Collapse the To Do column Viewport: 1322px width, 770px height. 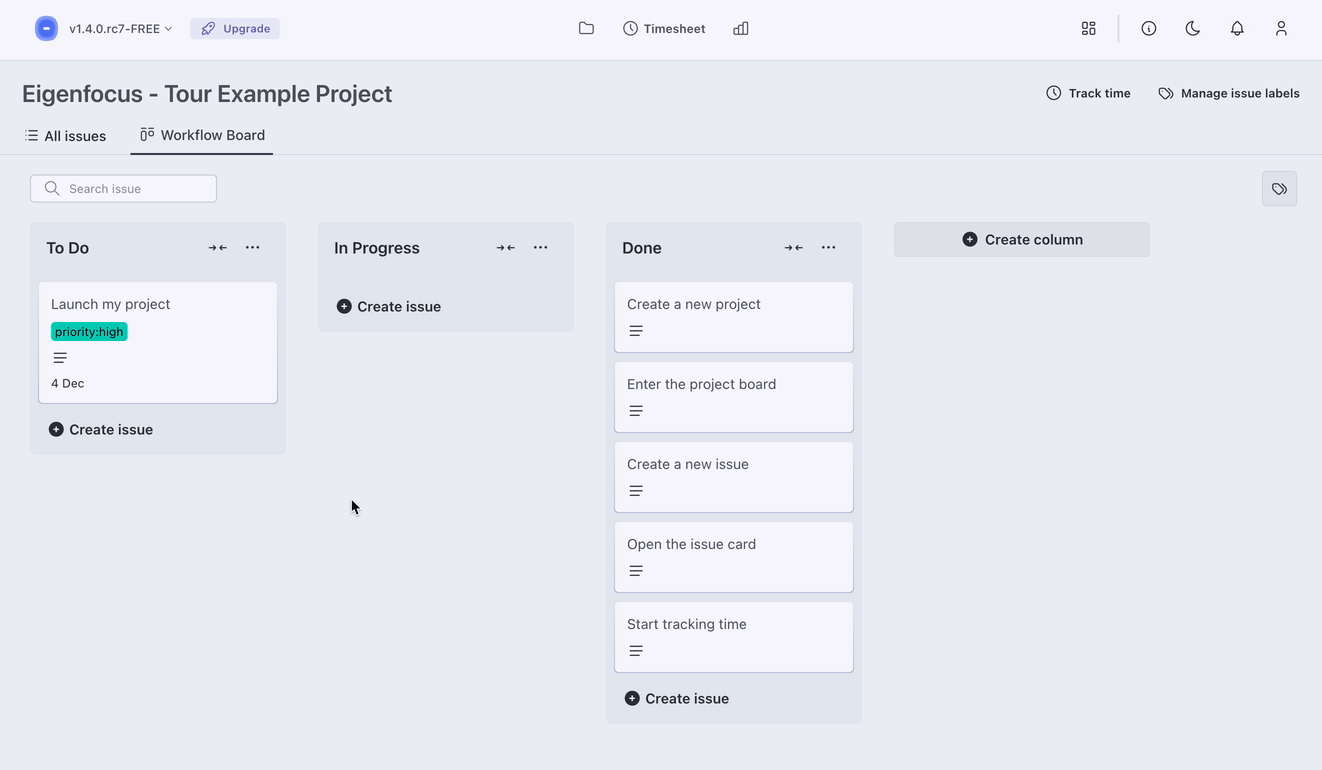(x=217, y=248)
